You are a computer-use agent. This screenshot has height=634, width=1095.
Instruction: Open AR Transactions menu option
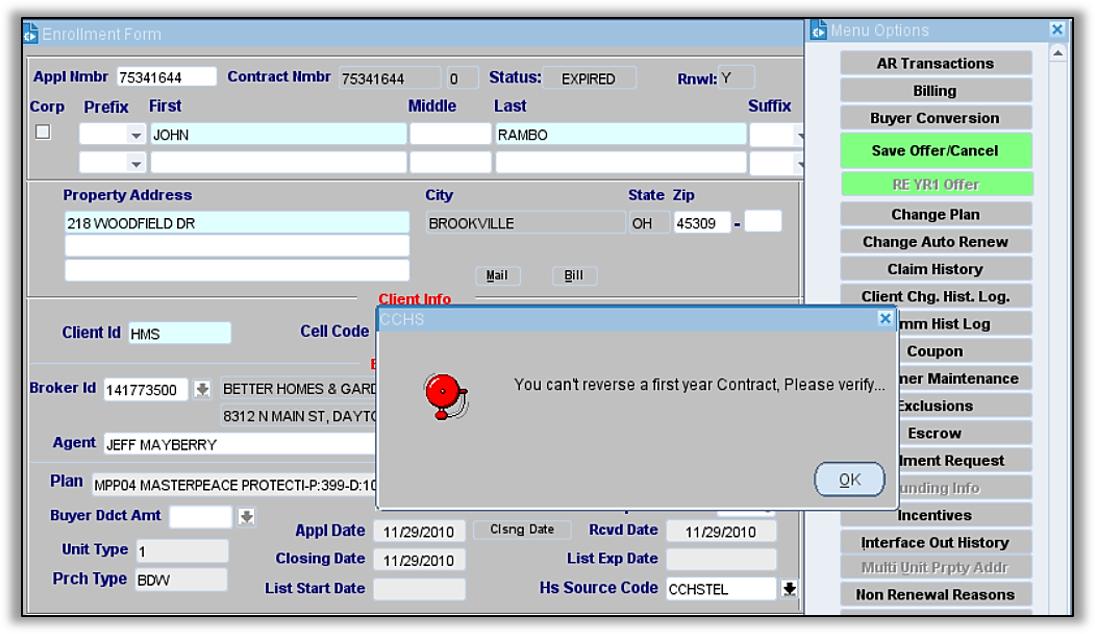click(936, 64)
